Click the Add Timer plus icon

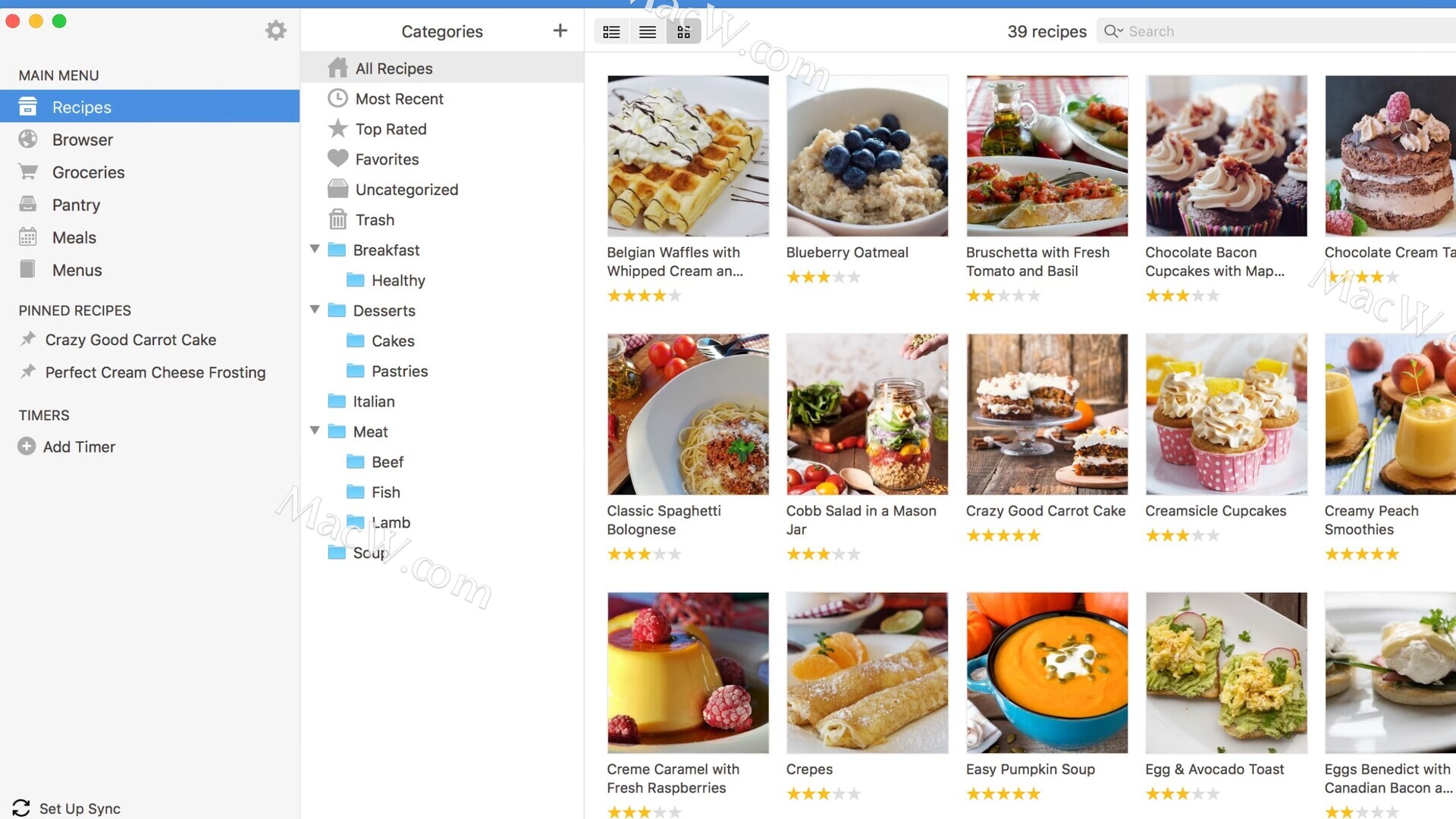click(27, 447)
